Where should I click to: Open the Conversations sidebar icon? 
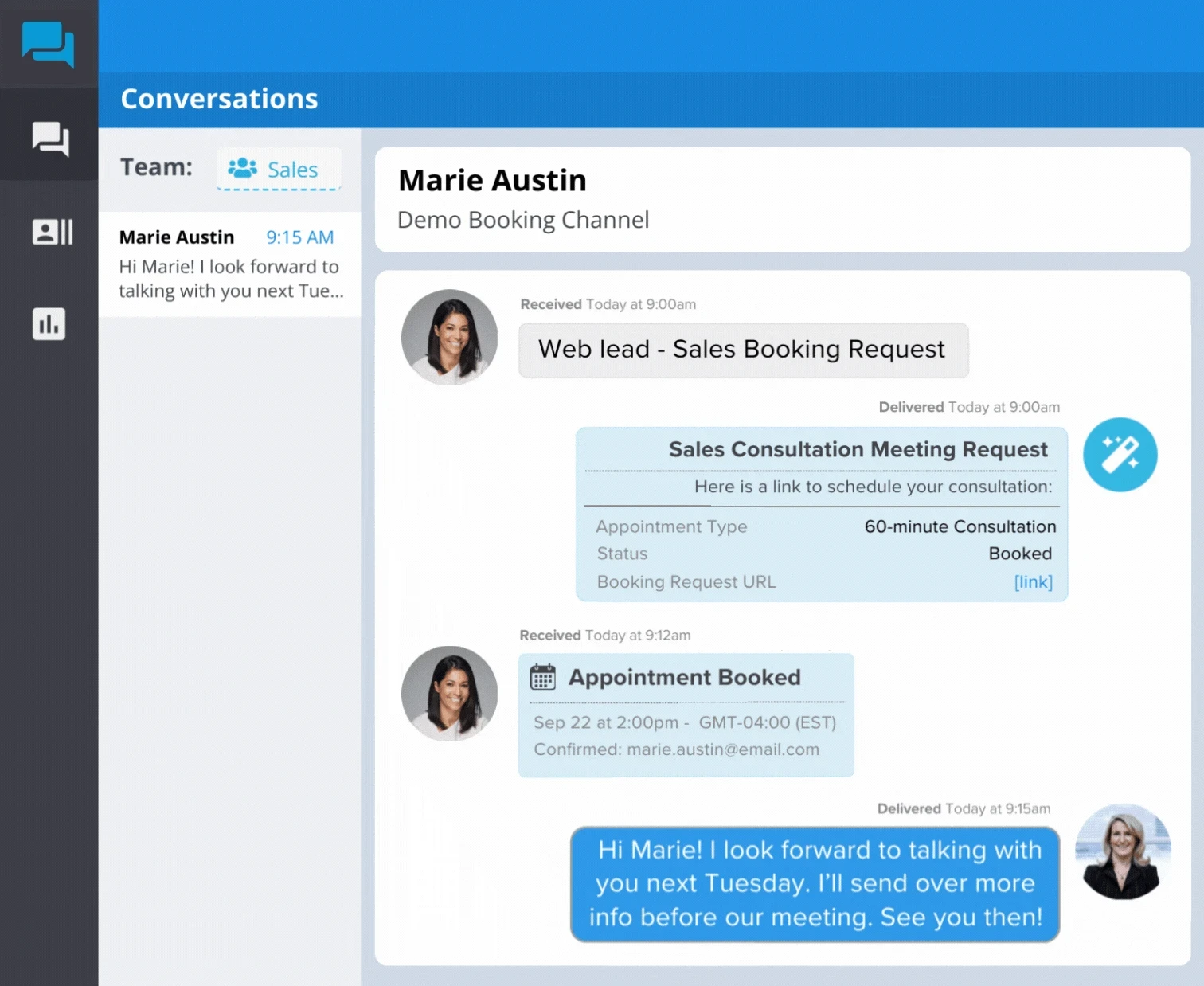pos(50,139)
